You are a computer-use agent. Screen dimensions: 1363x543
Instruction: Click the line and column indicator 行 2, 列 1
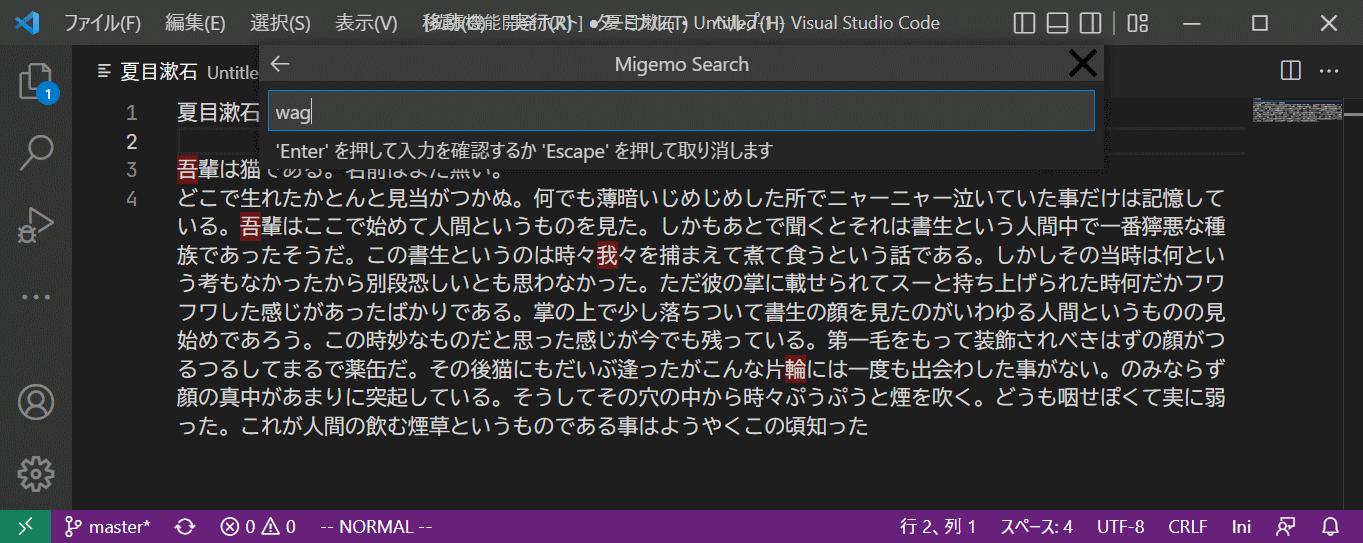point(938,526)
